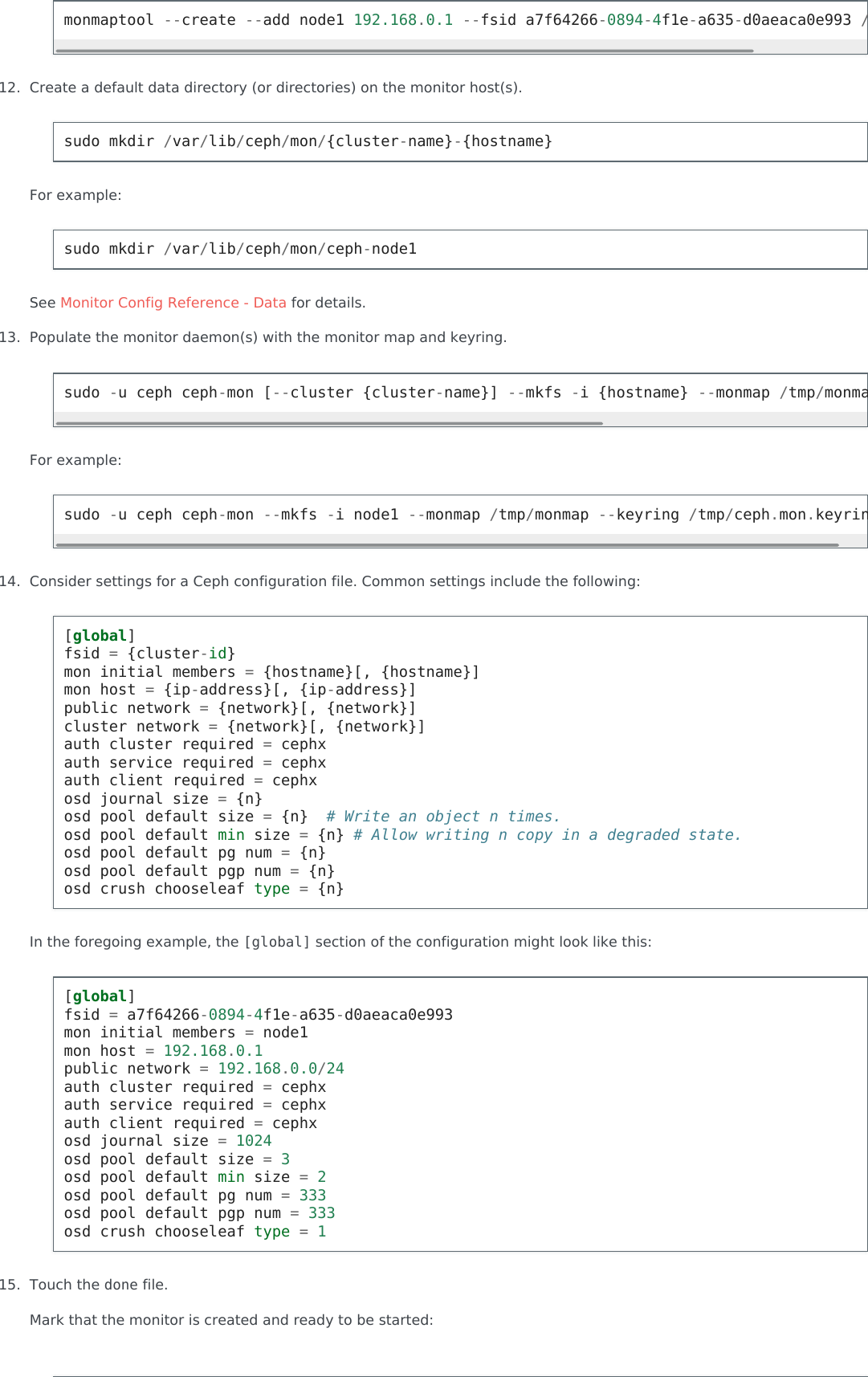Click 'osd pool default size = 3' line

(177, 1159)
